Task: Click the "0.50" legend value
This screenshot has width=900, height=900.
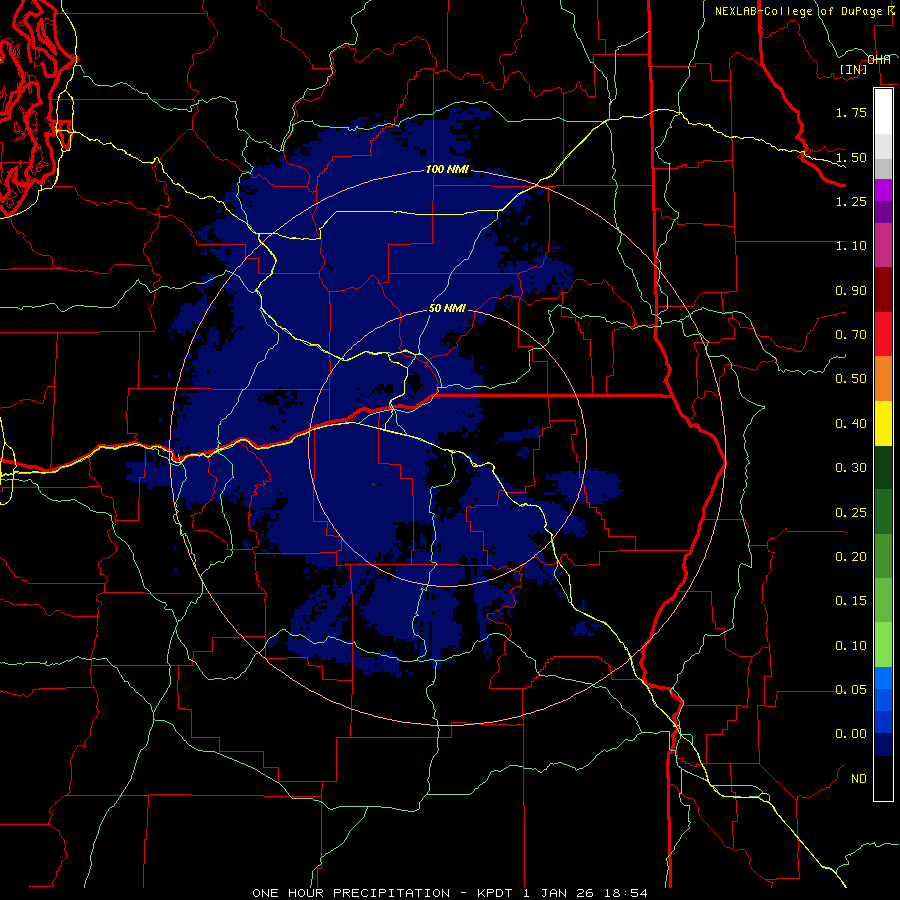Action: 851,379
